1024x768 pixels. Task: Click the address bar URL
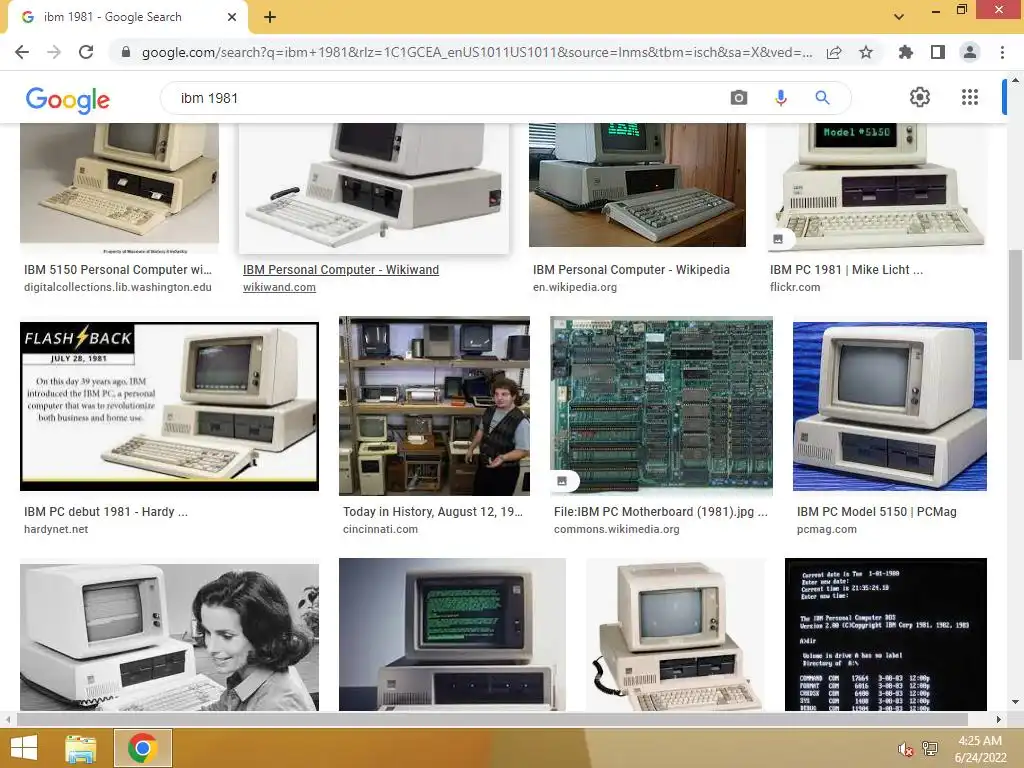coord(477,52)
